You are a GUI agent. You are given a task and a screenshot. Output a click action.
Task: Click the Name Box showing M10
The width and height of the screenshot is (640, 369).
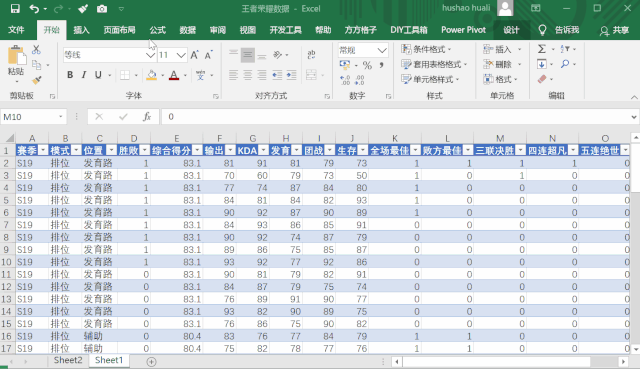pyautogui.click(x=29, y=117)
